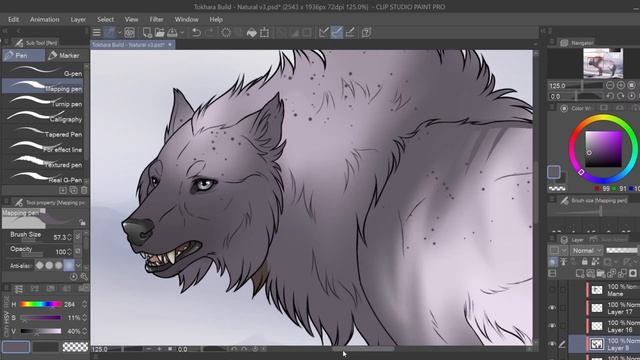
Task: Click the Color Wheel panel tab icon
Action: click(x=564, y=108)
